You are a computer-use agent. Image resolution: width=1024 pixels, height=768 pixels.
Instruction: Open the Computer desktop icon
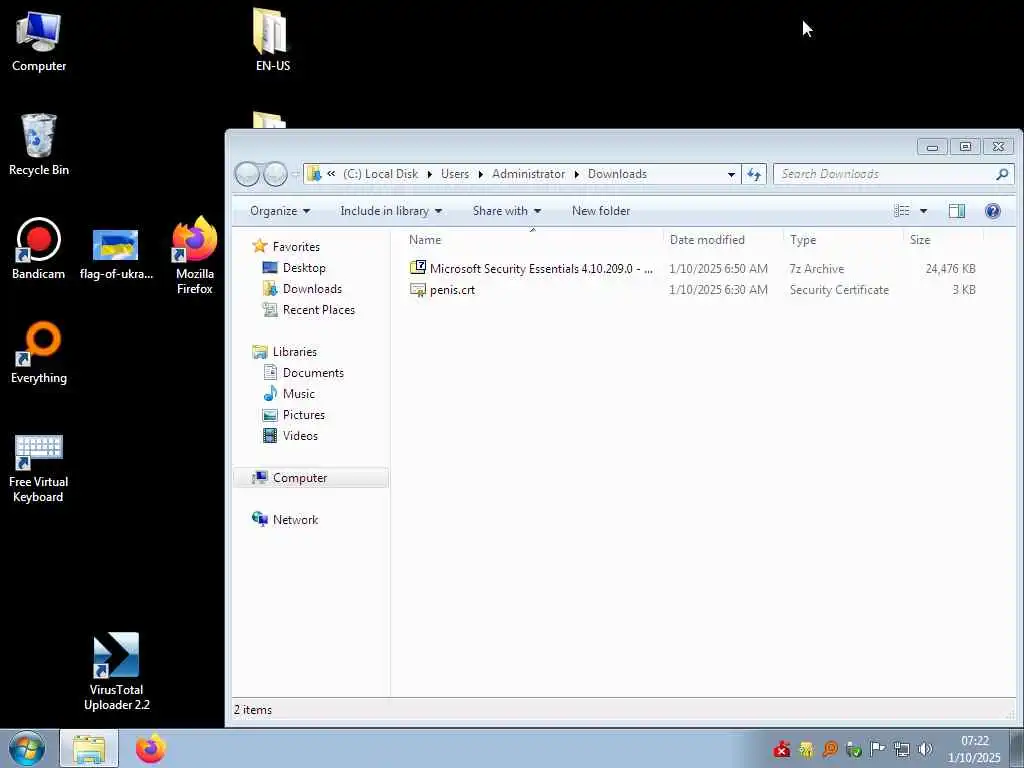[x=39, y=40]
